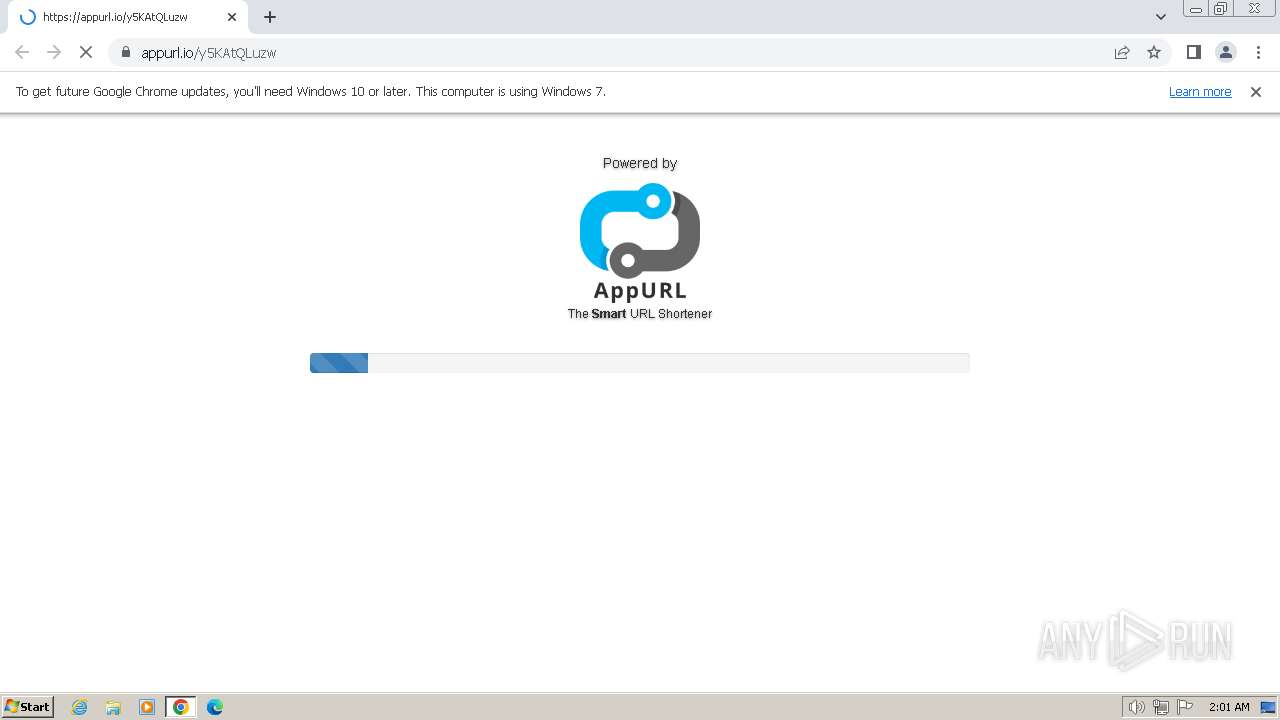Click the update notice text about Windows 7
The width and height of the screenshot is (1280, 720).
pyautogui.click(x=311, y=92)
